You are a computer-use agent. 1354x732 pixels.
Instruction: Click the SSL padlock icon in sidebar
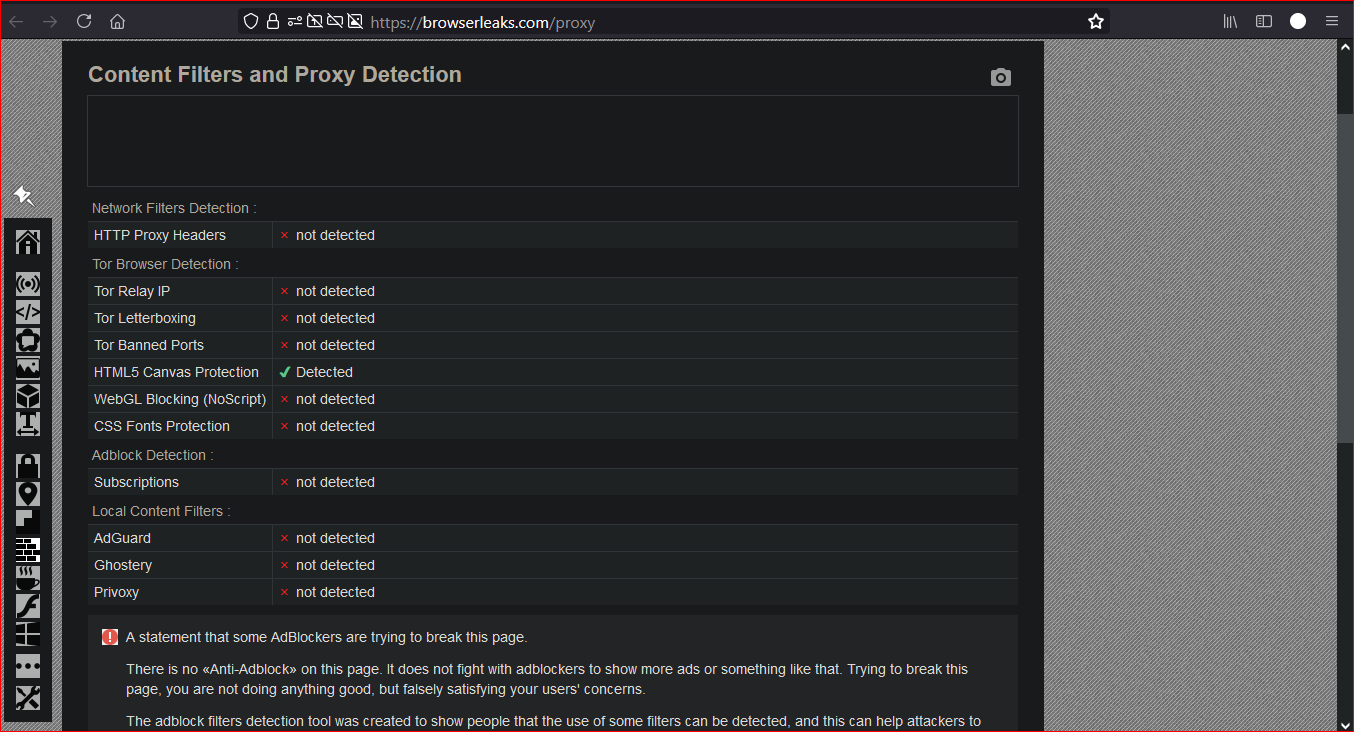[x=28, y=466]
